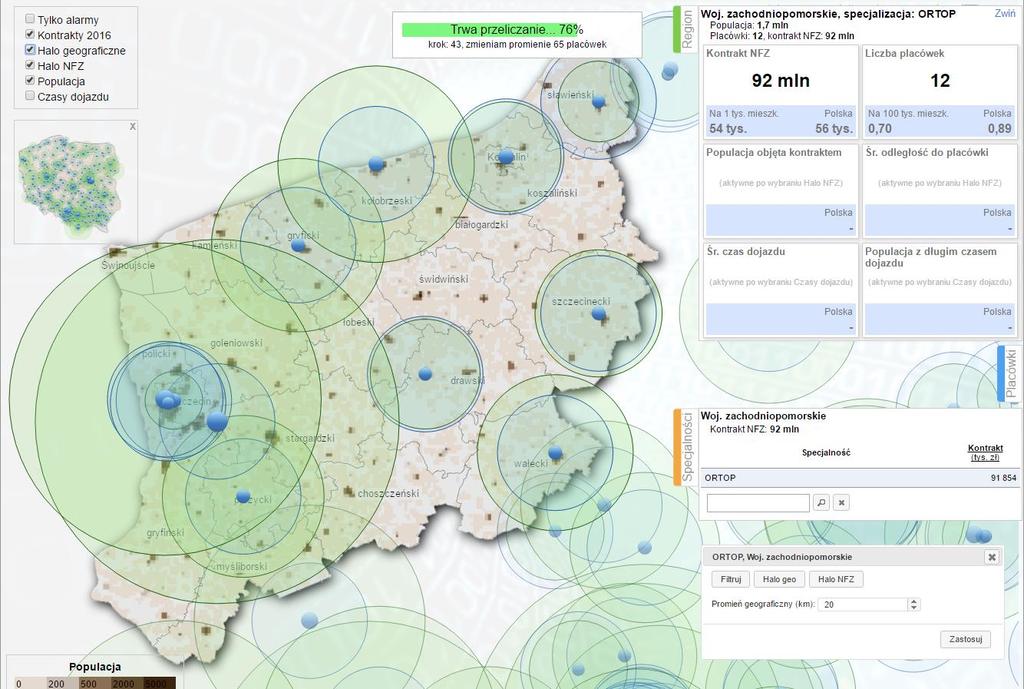This screenshot has width=1024, height=689.
Task: Click the goleniowski county label
Action: [x=236, y=343]
